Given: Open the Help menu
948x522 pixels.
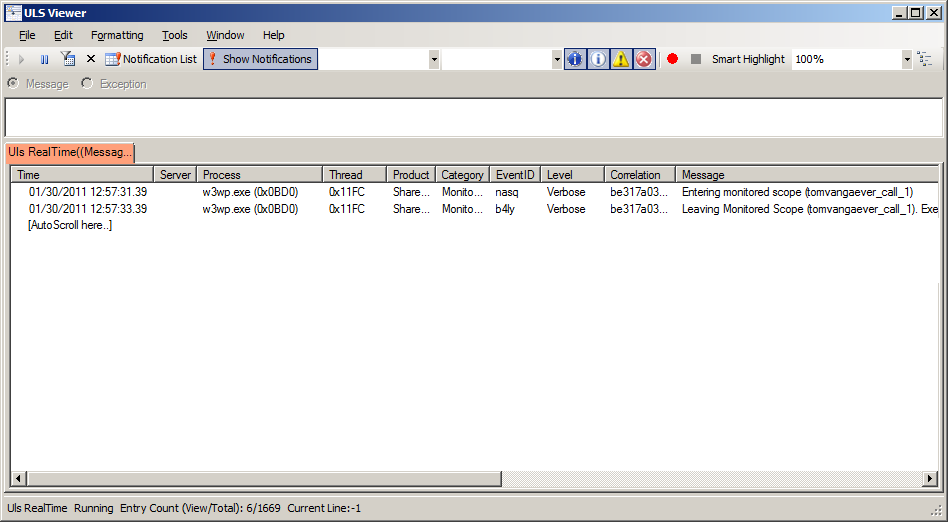Looking at the screenshot, I should click(273, 35).
